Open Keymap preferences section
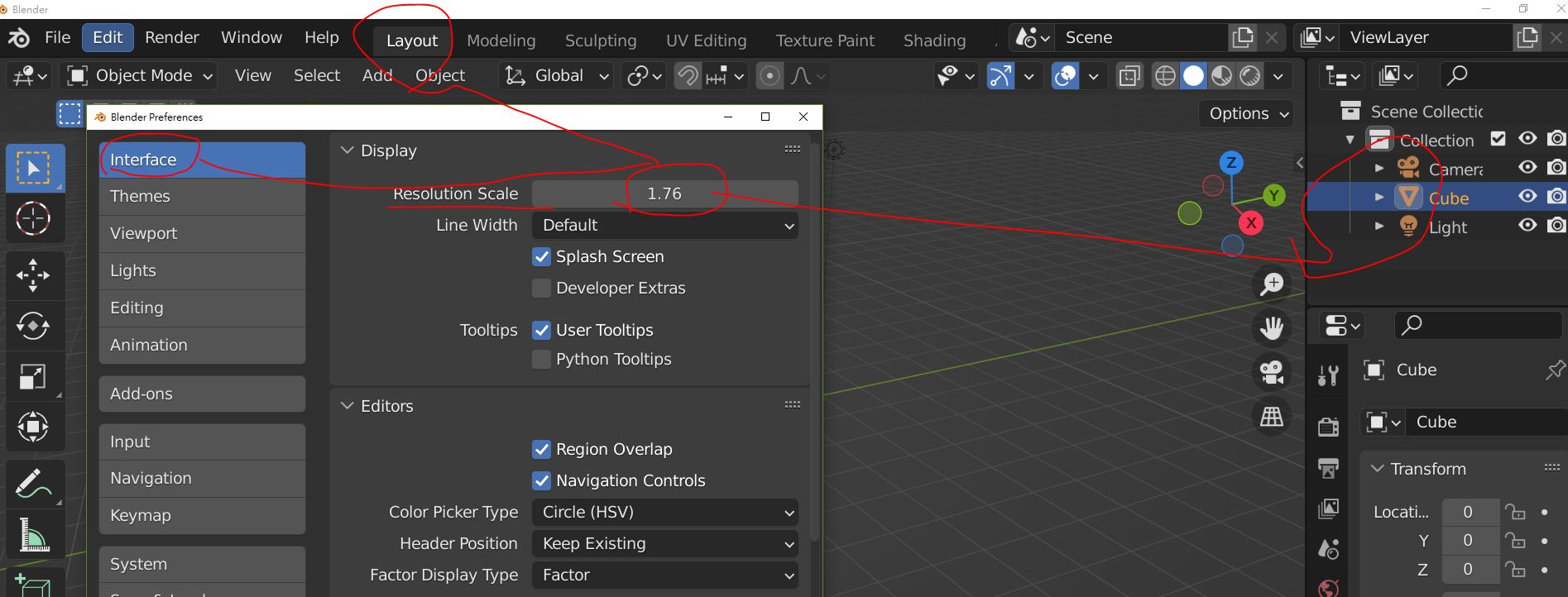 [x=202, y=516]
